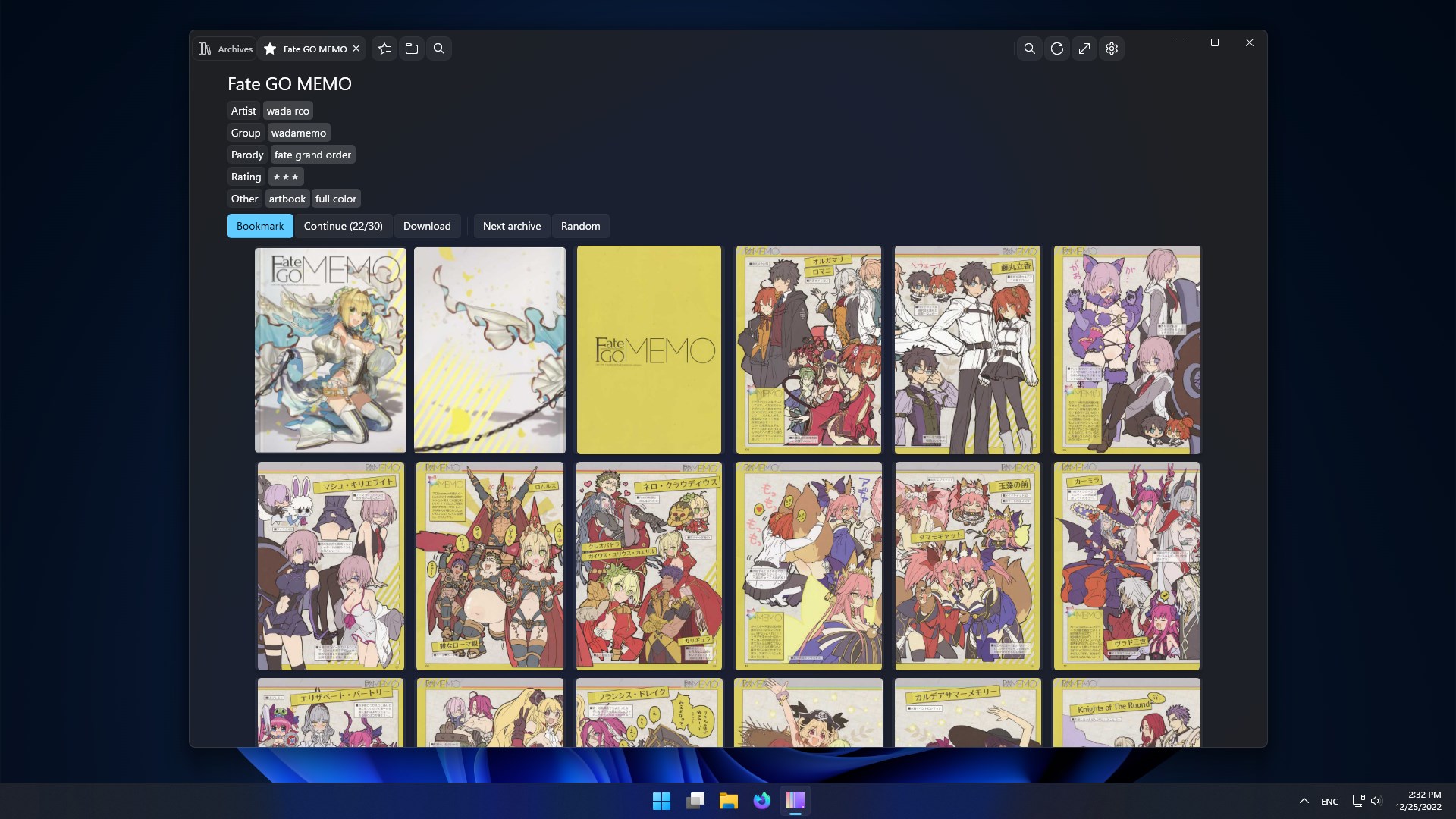The image size is (1456, 819).
Task: Click the refresh icon
Action: click(1056, 49)
